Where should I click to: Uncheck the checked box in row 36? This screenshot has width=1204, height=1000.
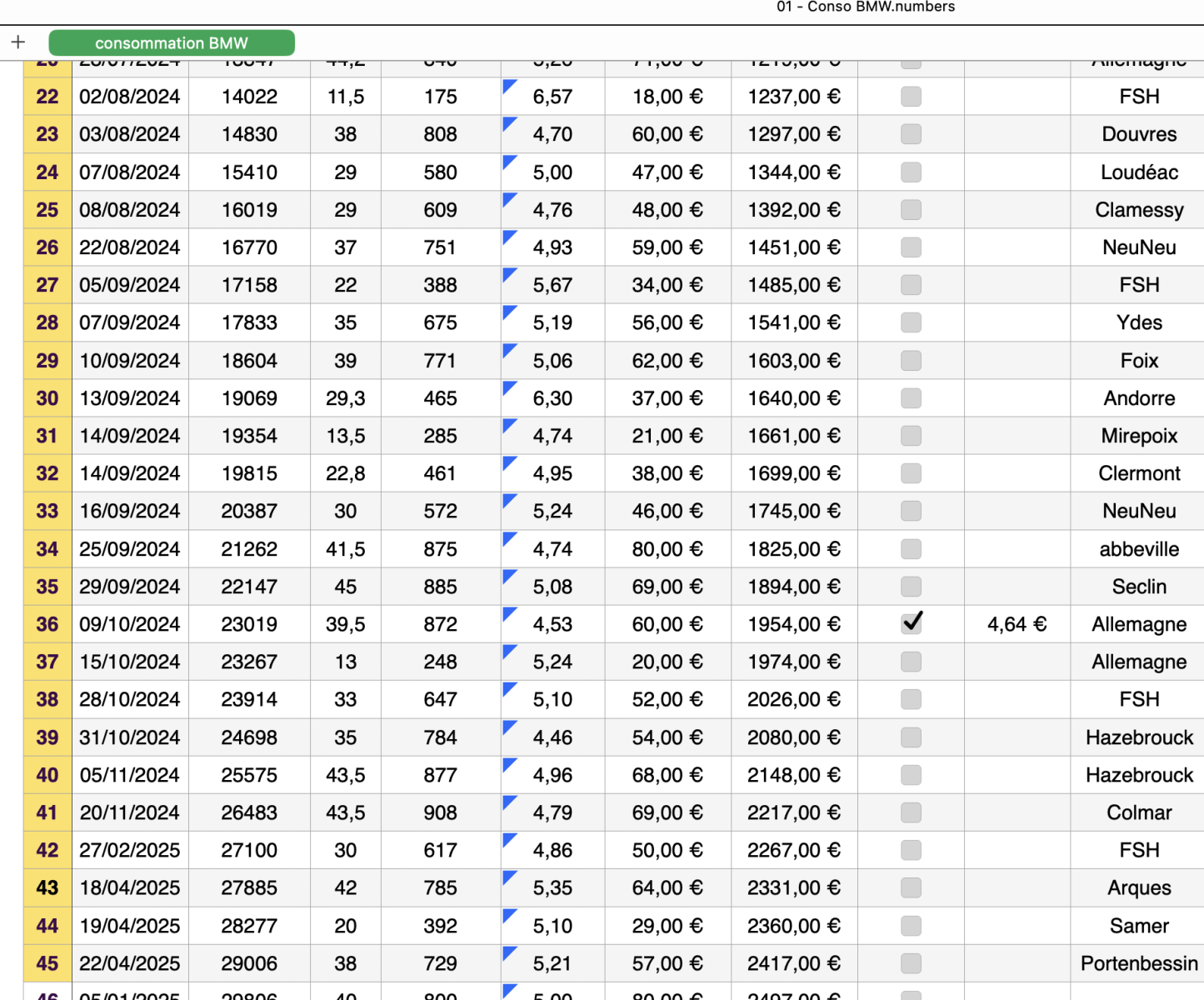[x=912, y=624]
